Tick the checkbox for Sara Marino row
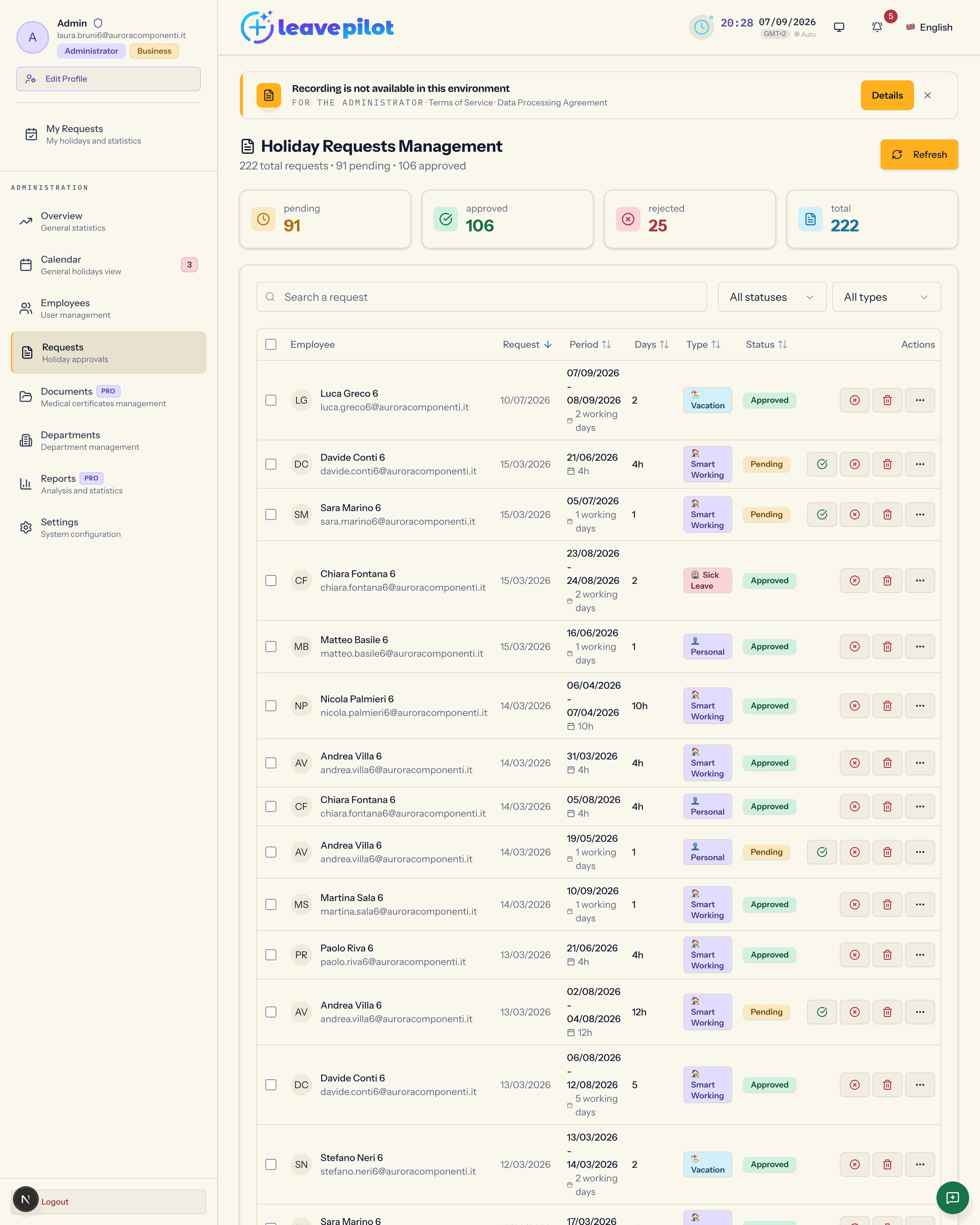The image size is (980, 1225). [271, 514]
